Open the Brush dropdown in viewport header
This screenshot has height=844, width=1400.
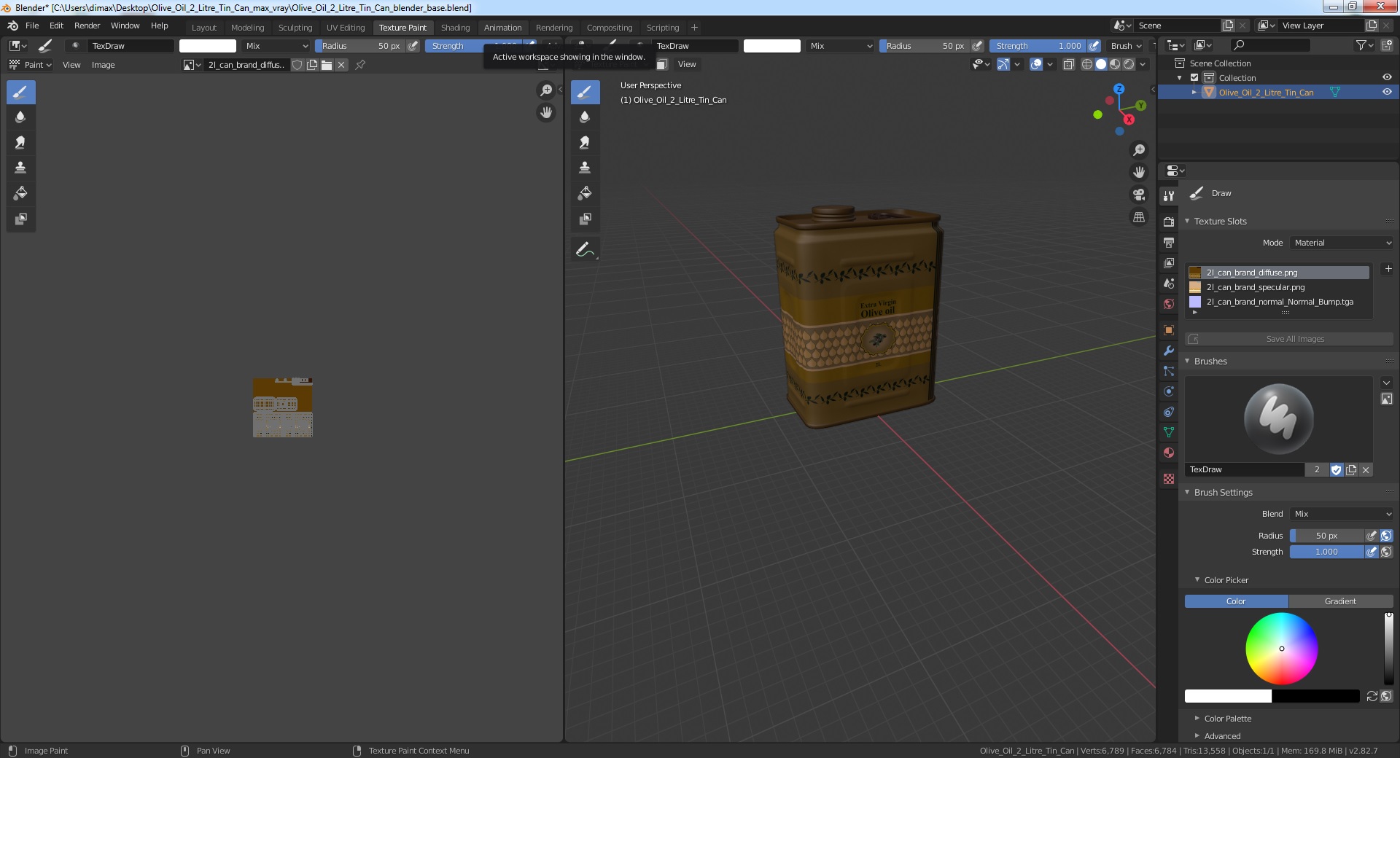(1126, 46)
